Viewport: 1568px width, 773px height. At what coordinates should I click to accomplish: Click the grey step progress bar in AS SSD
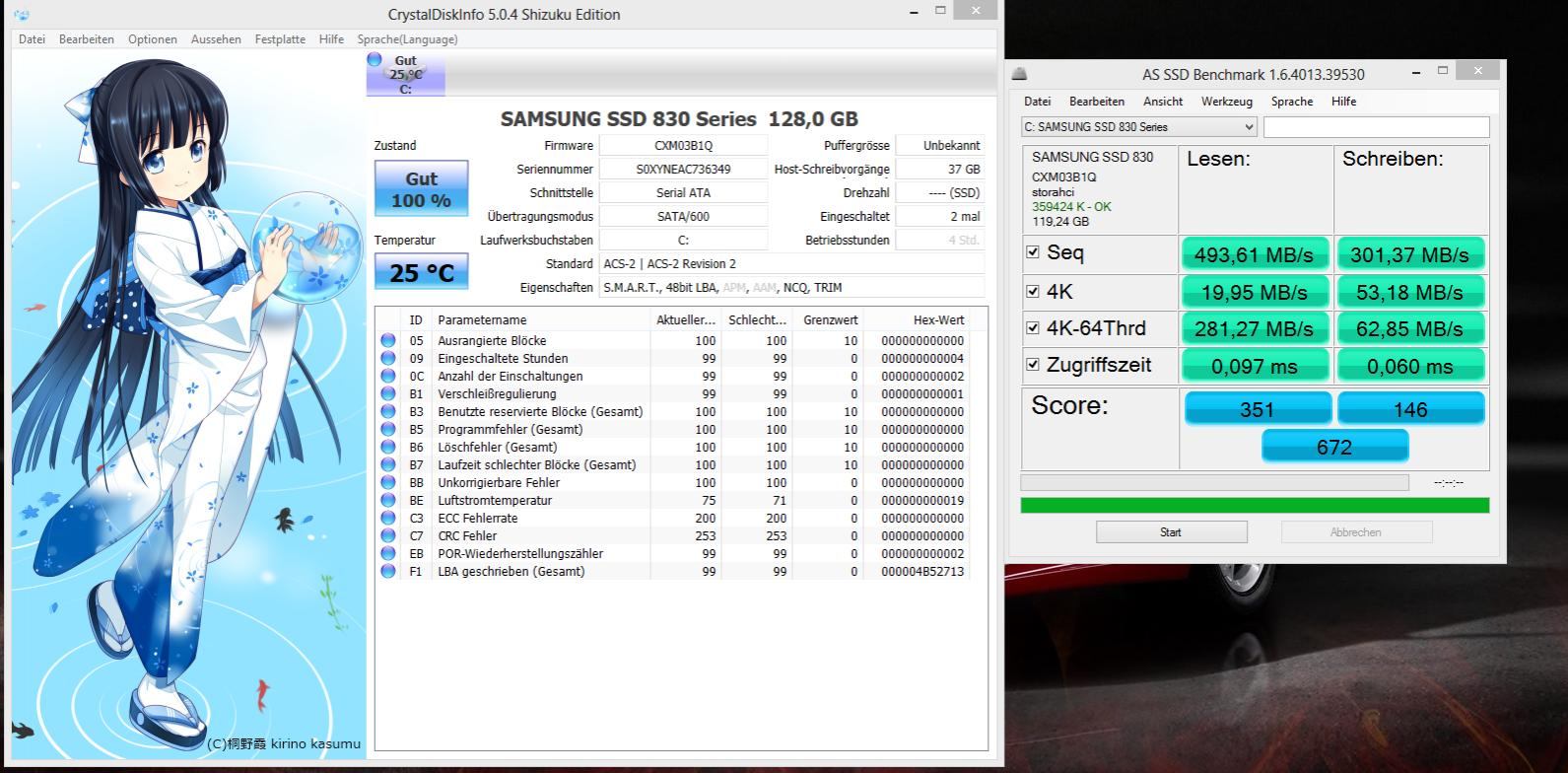(x=1214, y=483)
